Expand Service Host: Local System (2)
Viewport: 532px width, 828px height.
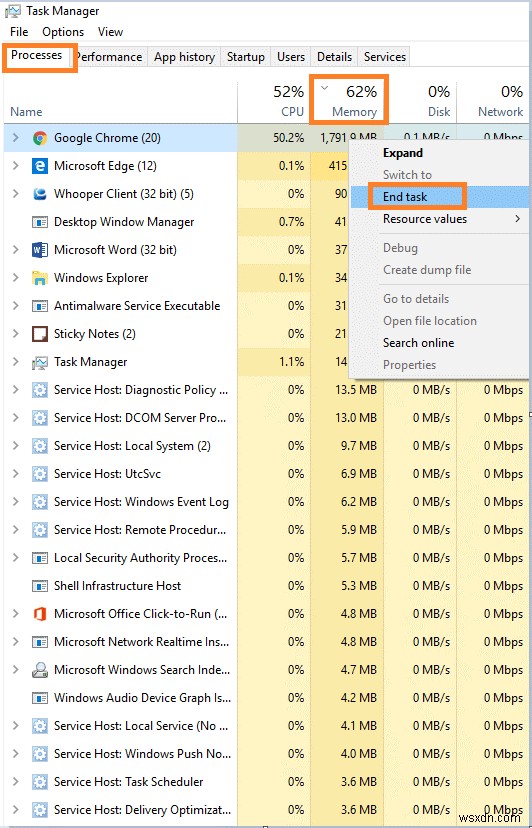(15, 446)
